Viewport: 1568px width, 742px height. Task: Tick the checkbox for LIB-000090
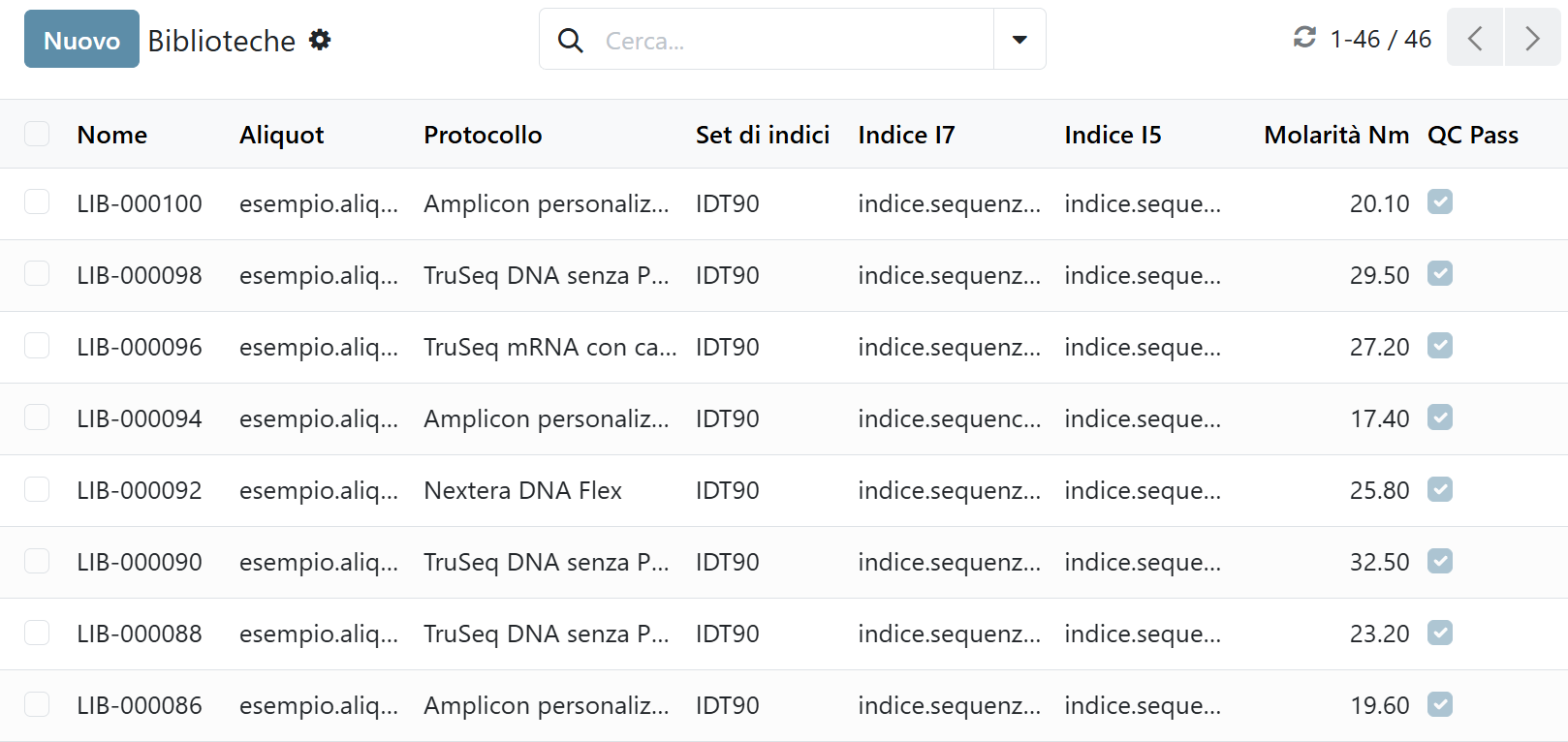pyautogui.click(x=37, y=561)
